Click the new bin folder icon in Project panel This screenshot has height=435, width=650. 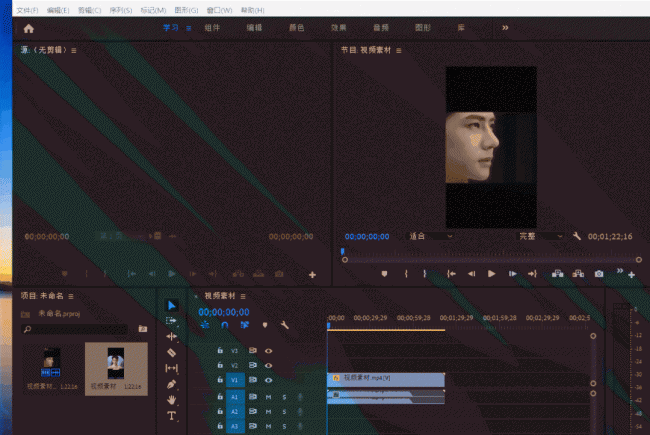click(x=143, y=329)
